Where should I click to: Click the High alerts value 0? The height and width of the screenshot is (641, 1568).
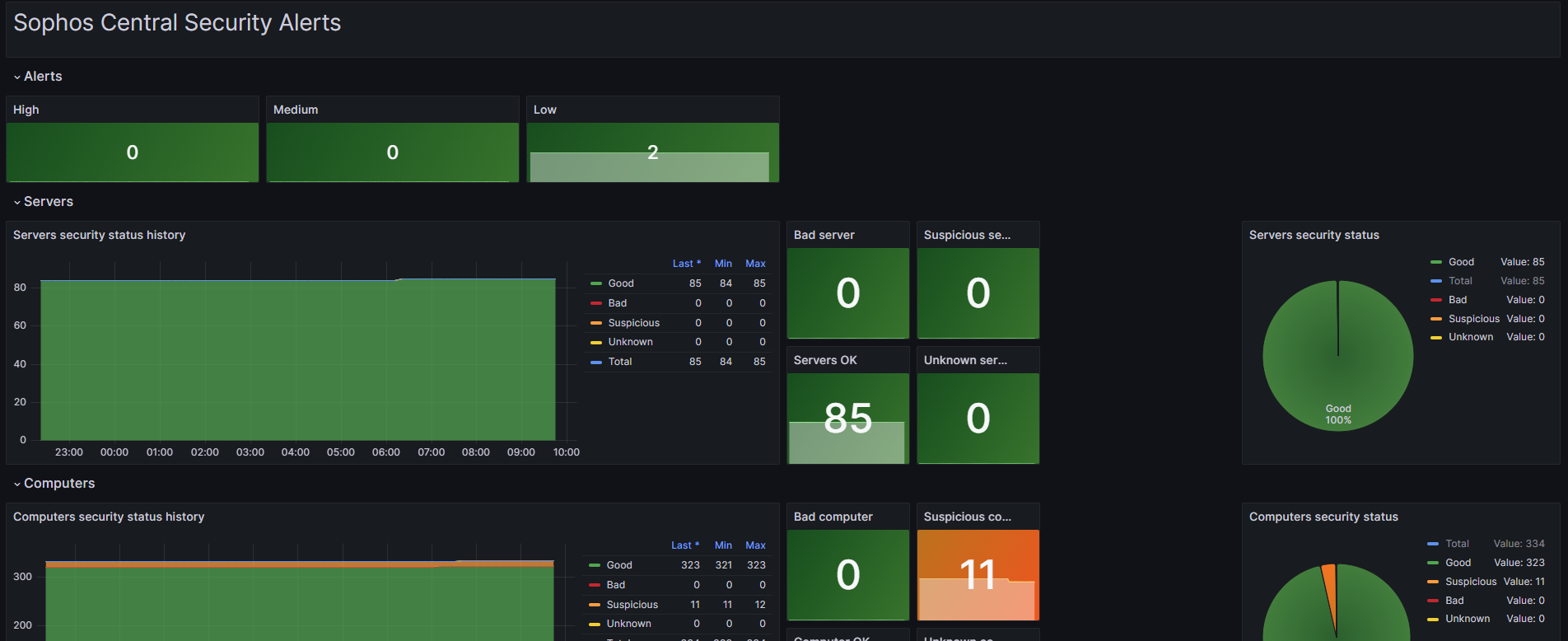point(133,152)
